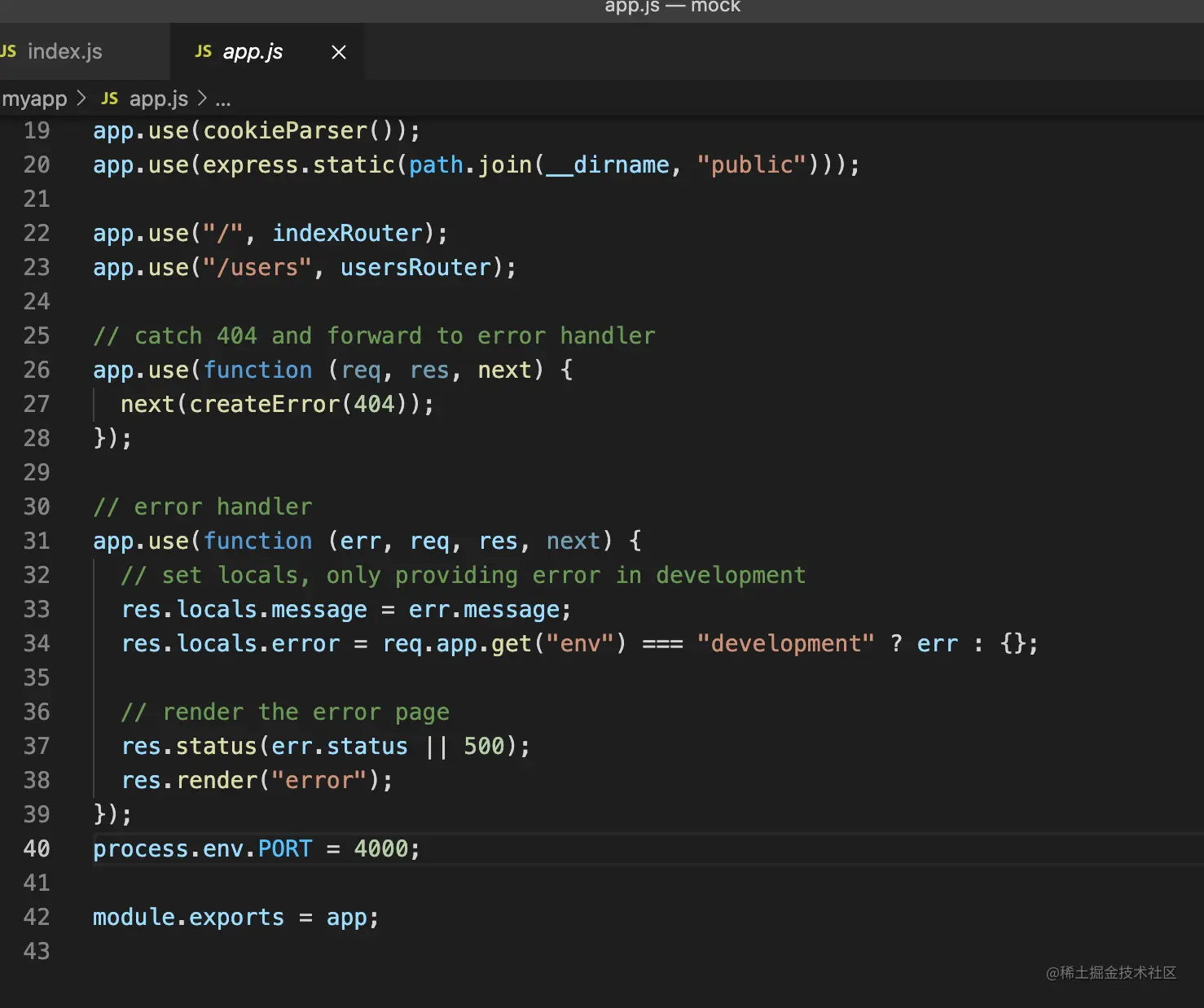
Task: Click the JS file icon on the app.js tab
Action: [204, 51]
